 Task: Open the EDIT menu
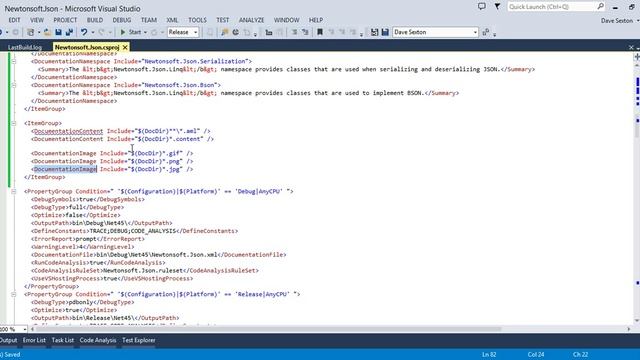point(14,20)
